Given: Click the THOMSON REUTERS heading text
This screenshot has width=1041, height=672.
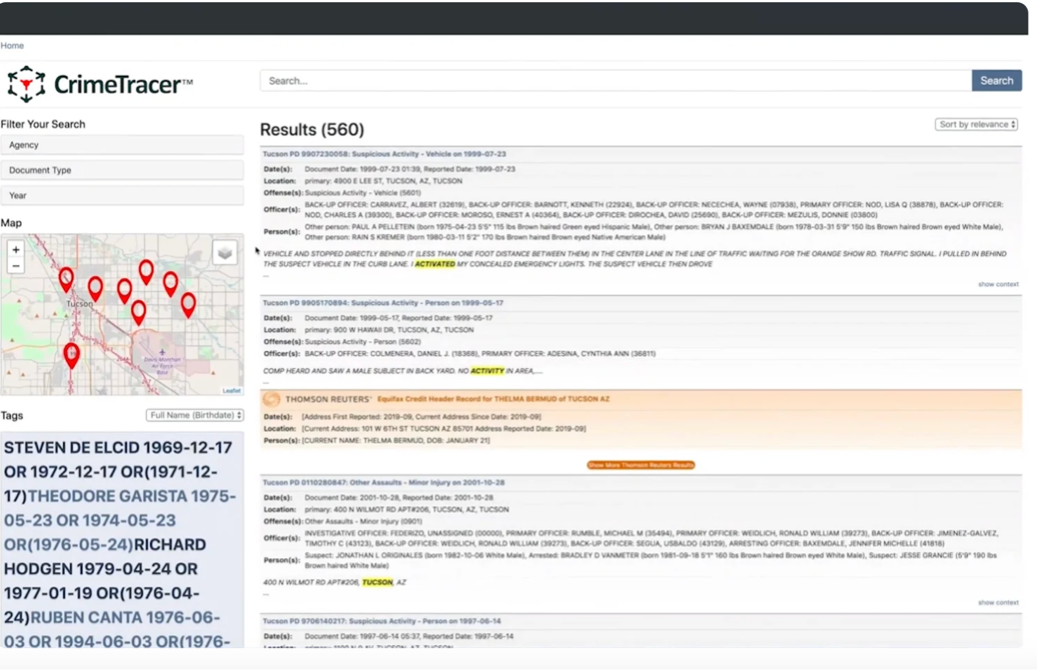Looking at the screenshot, I should pos(328,399).
